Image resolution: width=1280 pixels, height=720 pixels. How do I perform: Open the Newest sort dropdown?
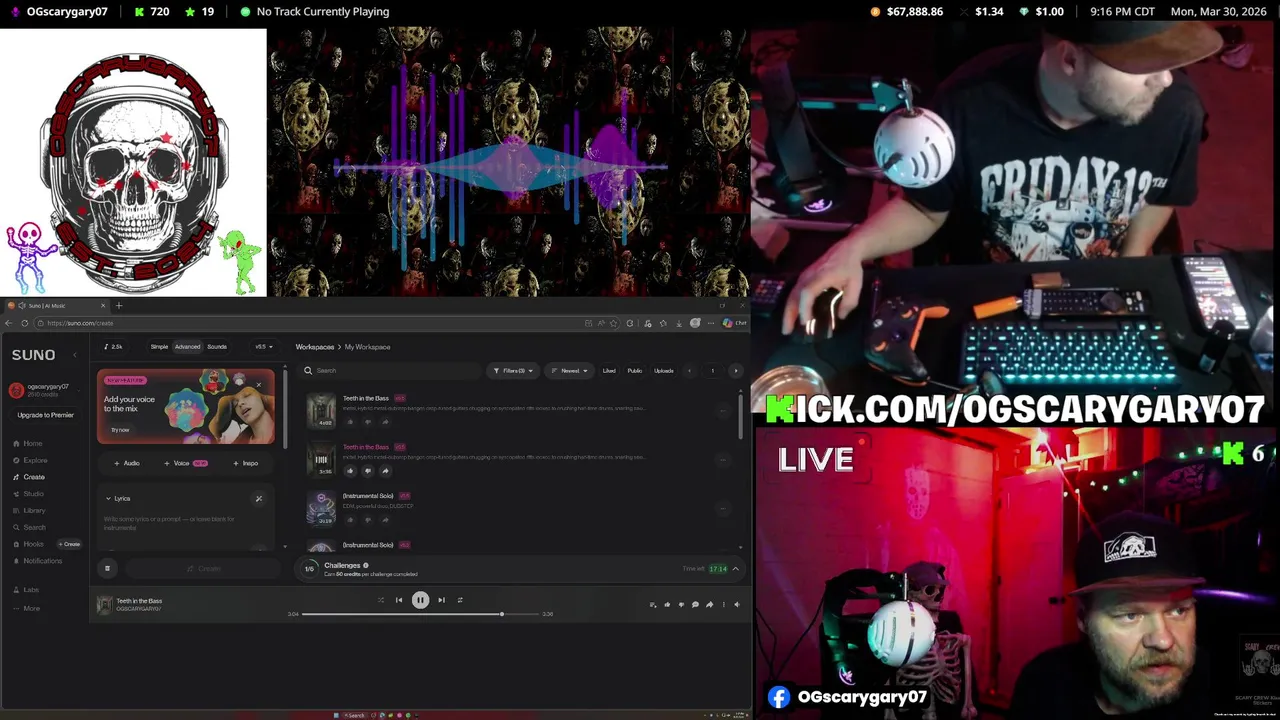tap(571, 371)
